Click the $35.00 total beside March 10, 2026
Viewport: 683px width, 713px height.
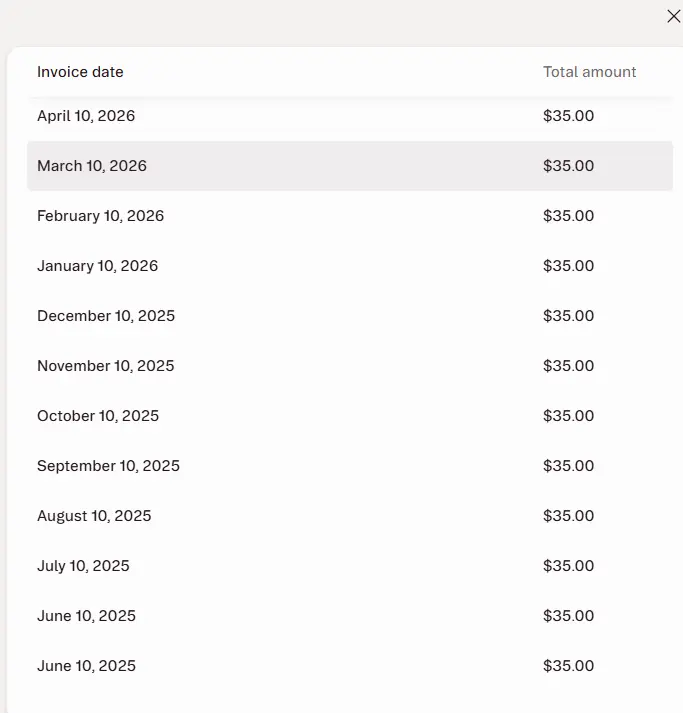(568, 166)
